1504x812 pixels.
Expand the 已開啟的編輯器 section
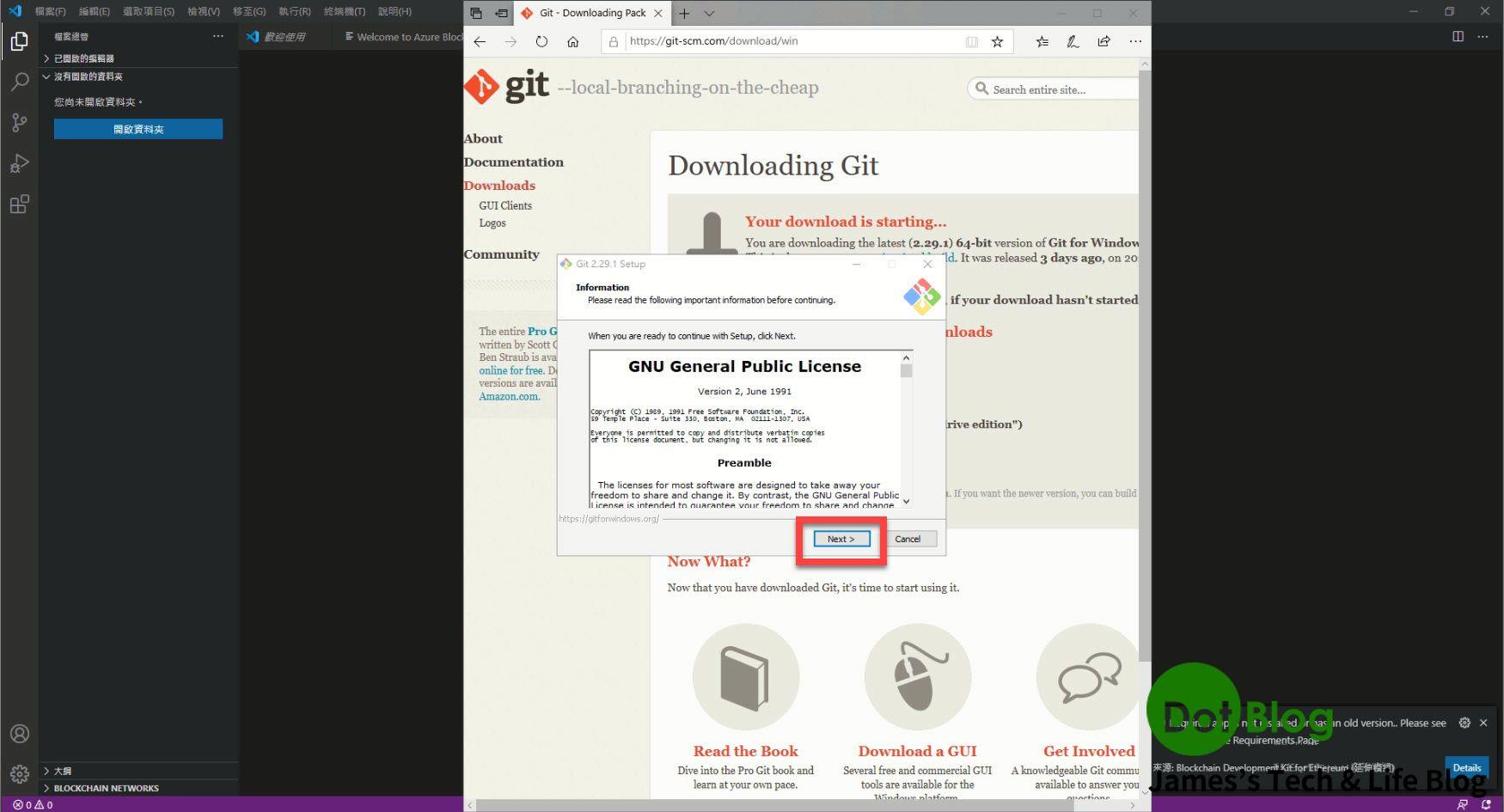tap(138, 58)
